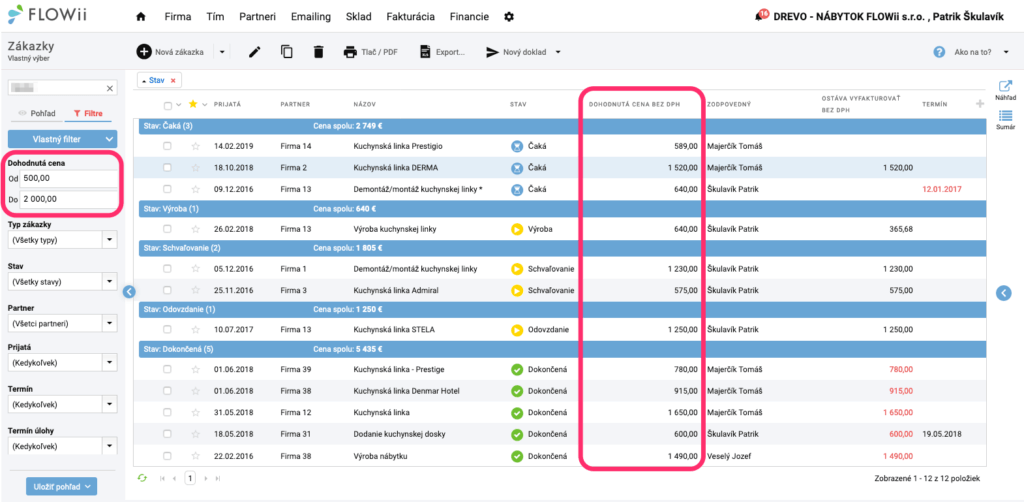Collapse the left filter panel arrow
1024x502 pixels.
(x=129, y=292)
